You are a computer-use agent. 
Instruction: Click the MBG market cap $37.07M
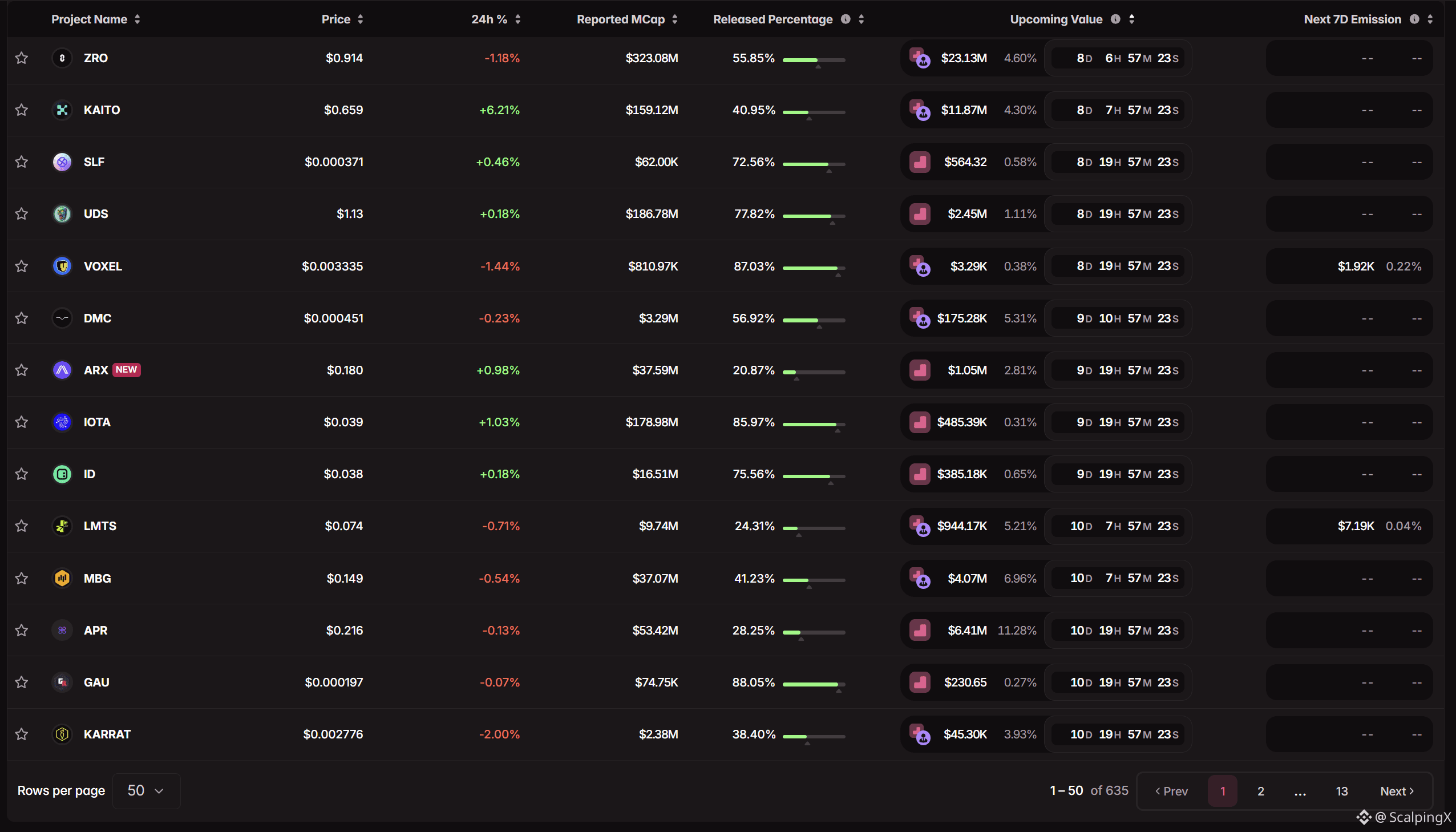pos(654,577)
